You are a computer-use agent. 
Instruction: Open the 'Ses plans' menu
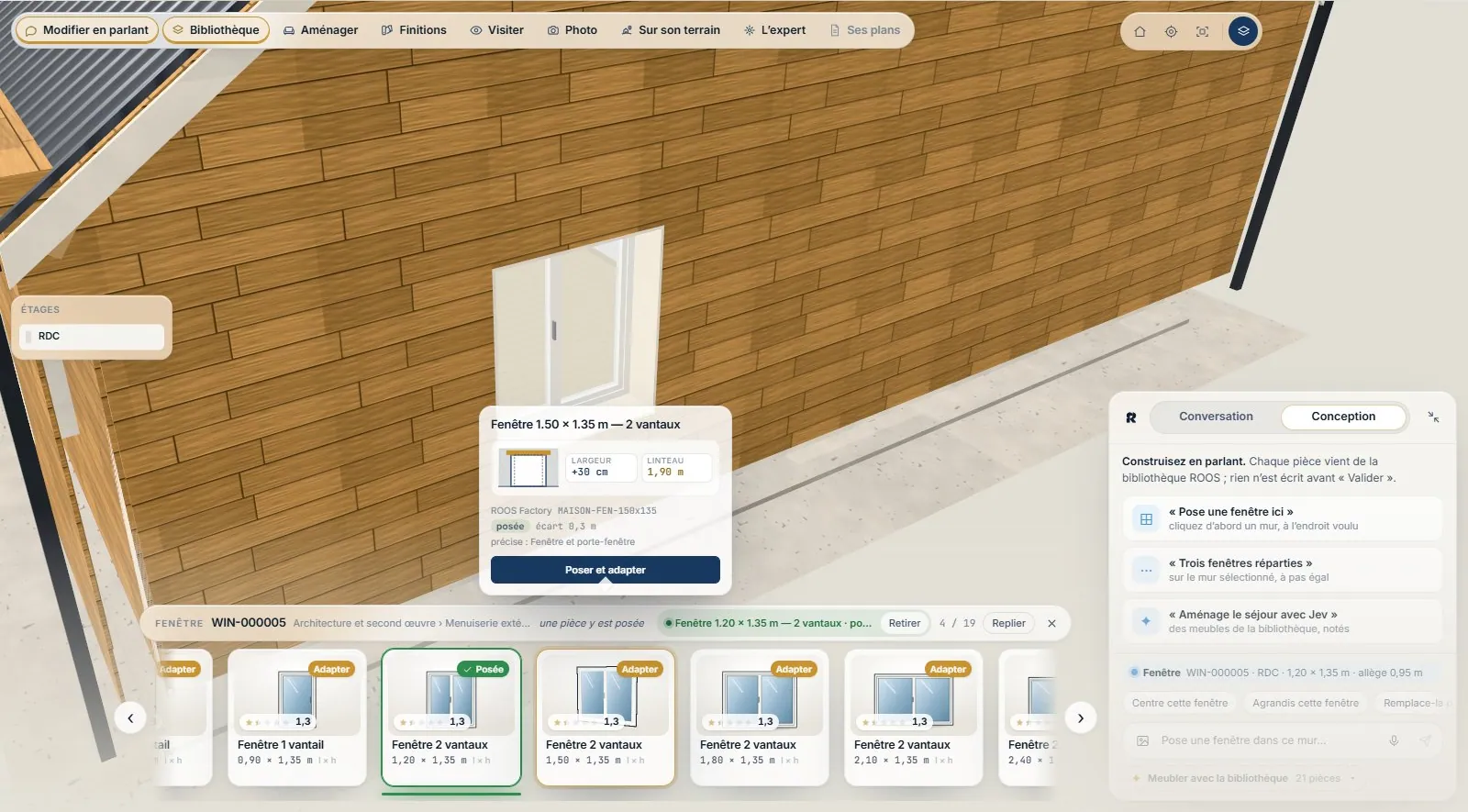(865, 30)
